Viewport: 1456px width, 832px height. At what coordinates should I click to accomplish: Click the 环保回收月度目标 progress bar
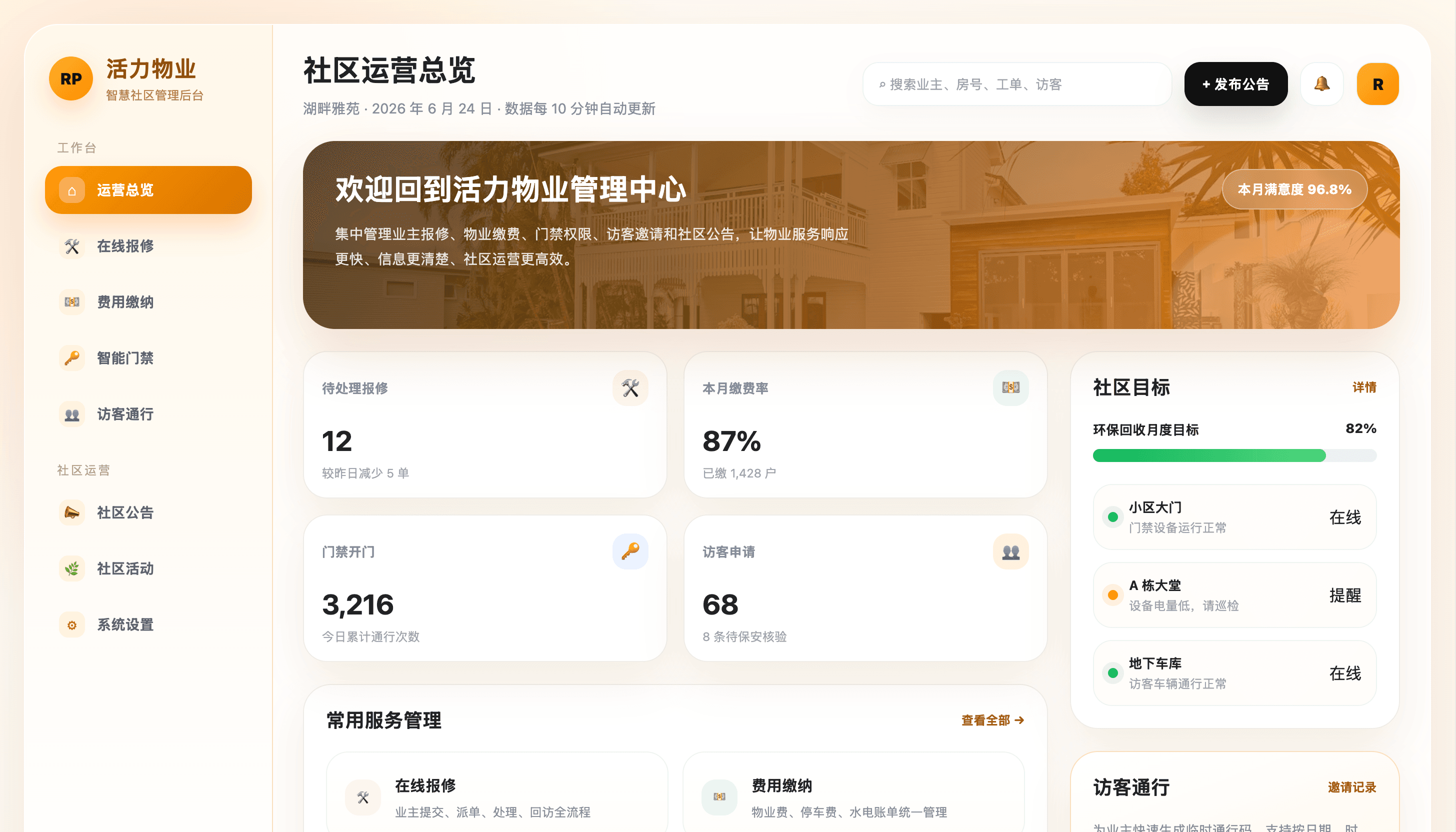tap(1235, 455)
